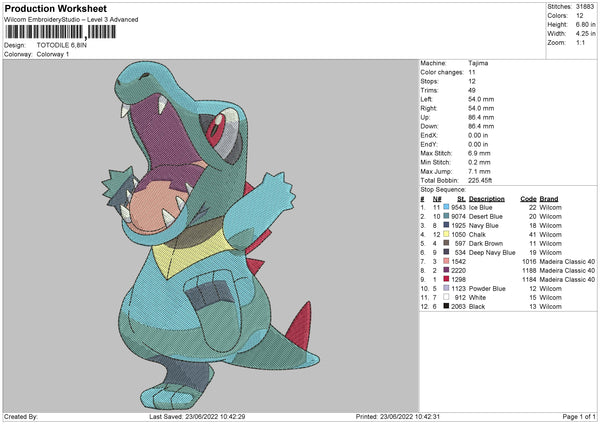Click the Dark Brown thread swatch
600x424 pixels.
446,243
